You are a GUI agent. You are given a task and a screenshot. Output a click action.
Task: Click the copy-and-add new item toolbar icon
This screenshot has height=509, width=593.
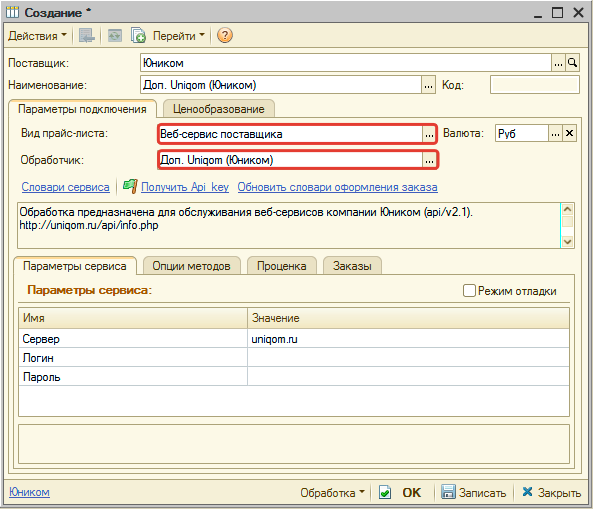pyautogui.click(x=138, y=36)
